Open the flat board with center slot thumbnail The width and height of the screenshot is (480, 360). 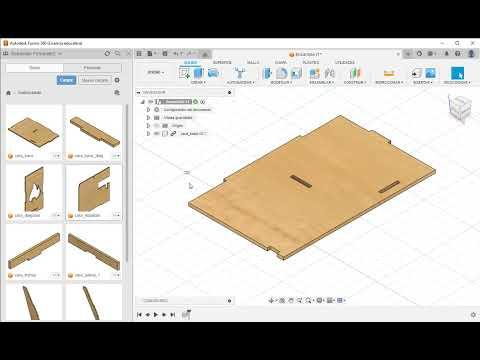click(34, 133)
